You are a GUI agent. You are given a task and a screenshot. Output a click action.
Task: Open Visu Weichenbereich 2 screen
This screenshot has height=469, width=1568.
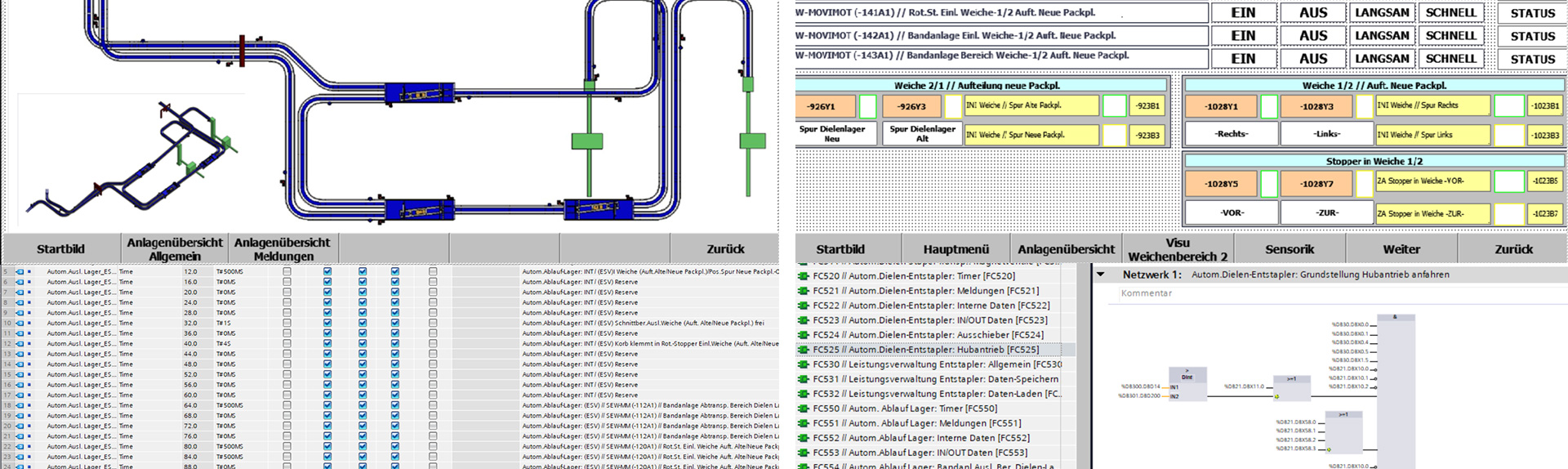(1177, 249)
